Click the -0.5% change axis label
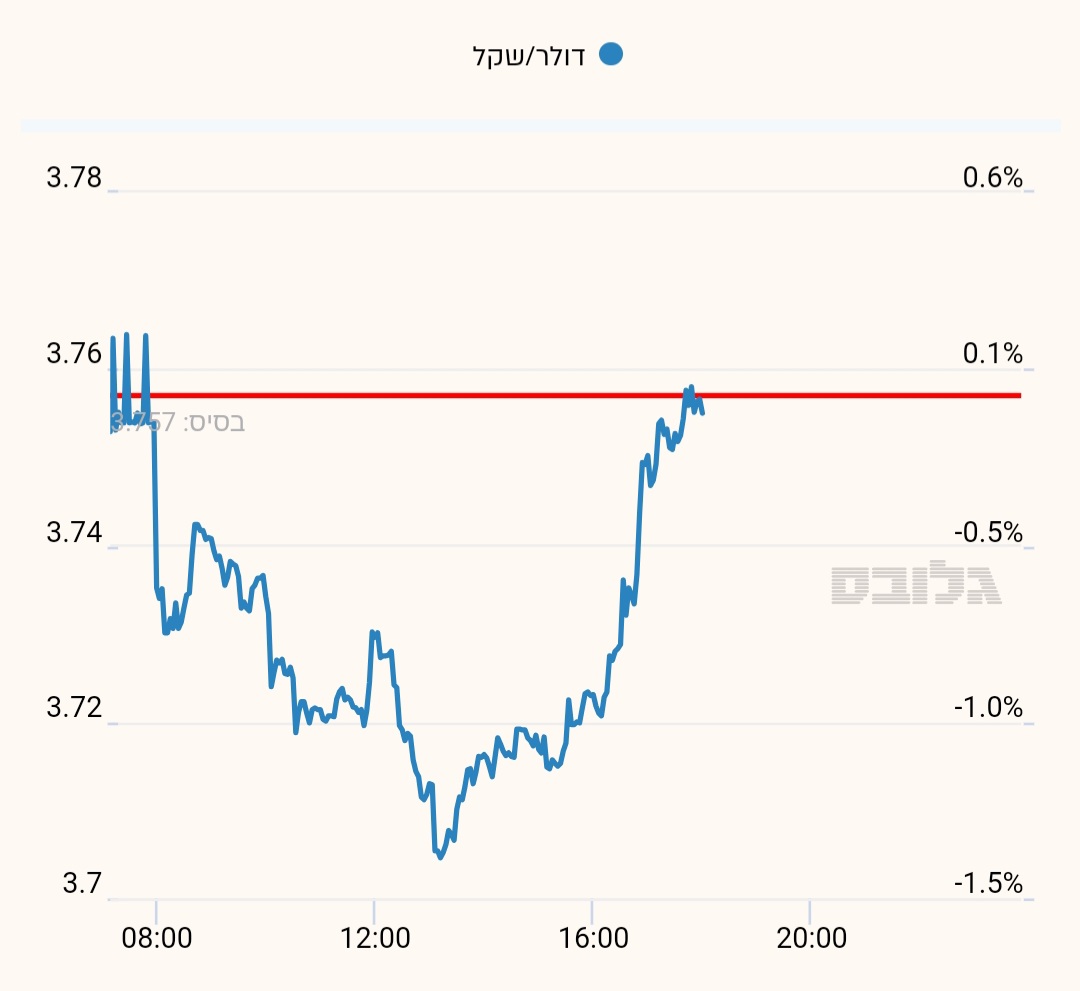1080x991 pixels. point(988,532)
